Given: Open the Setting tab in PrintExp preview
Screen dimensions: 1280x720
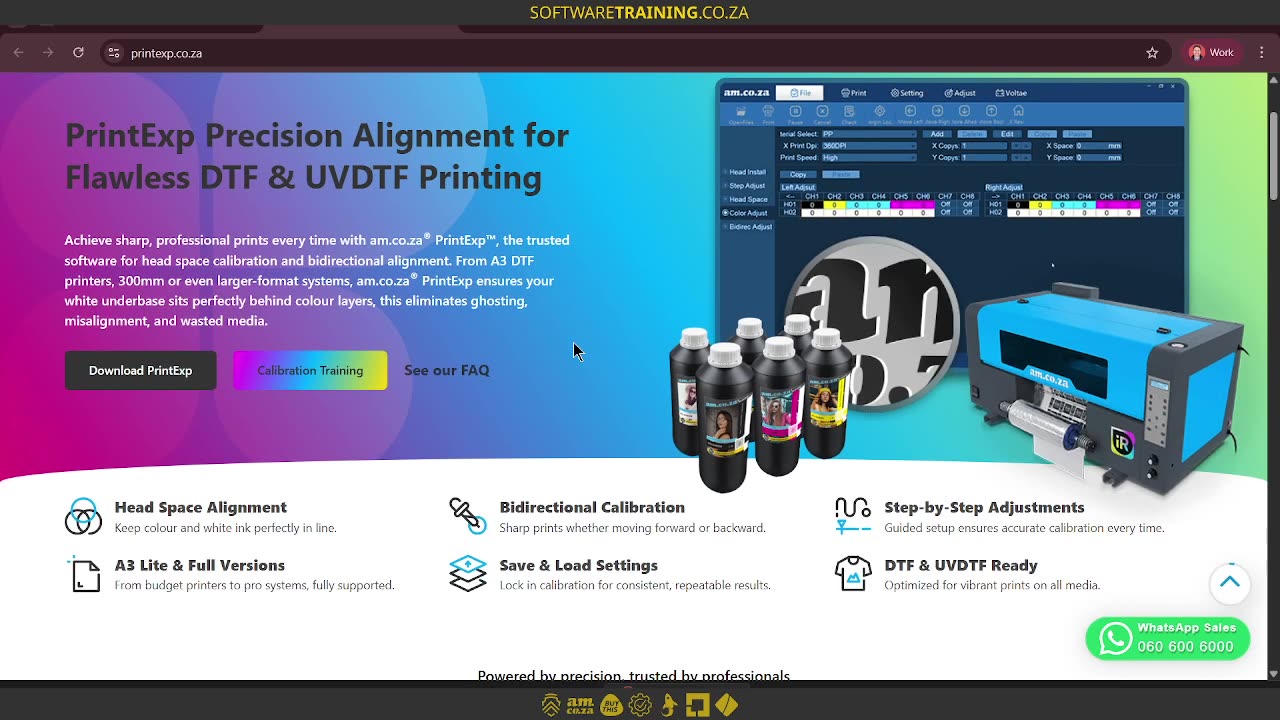Looking at the screenshot, I should pos(907,93).
